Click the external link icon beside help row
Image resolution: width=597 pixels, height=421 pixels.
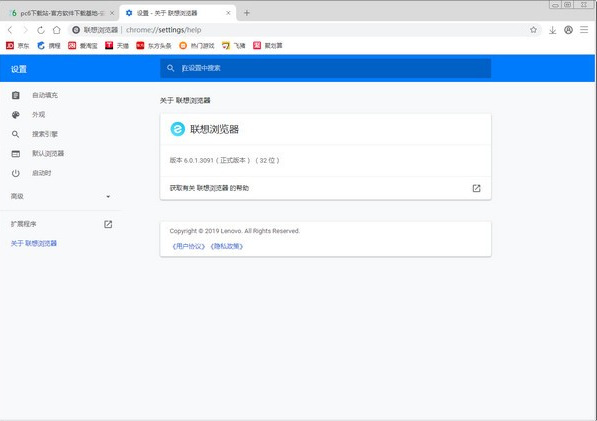(x=476, y=188)
